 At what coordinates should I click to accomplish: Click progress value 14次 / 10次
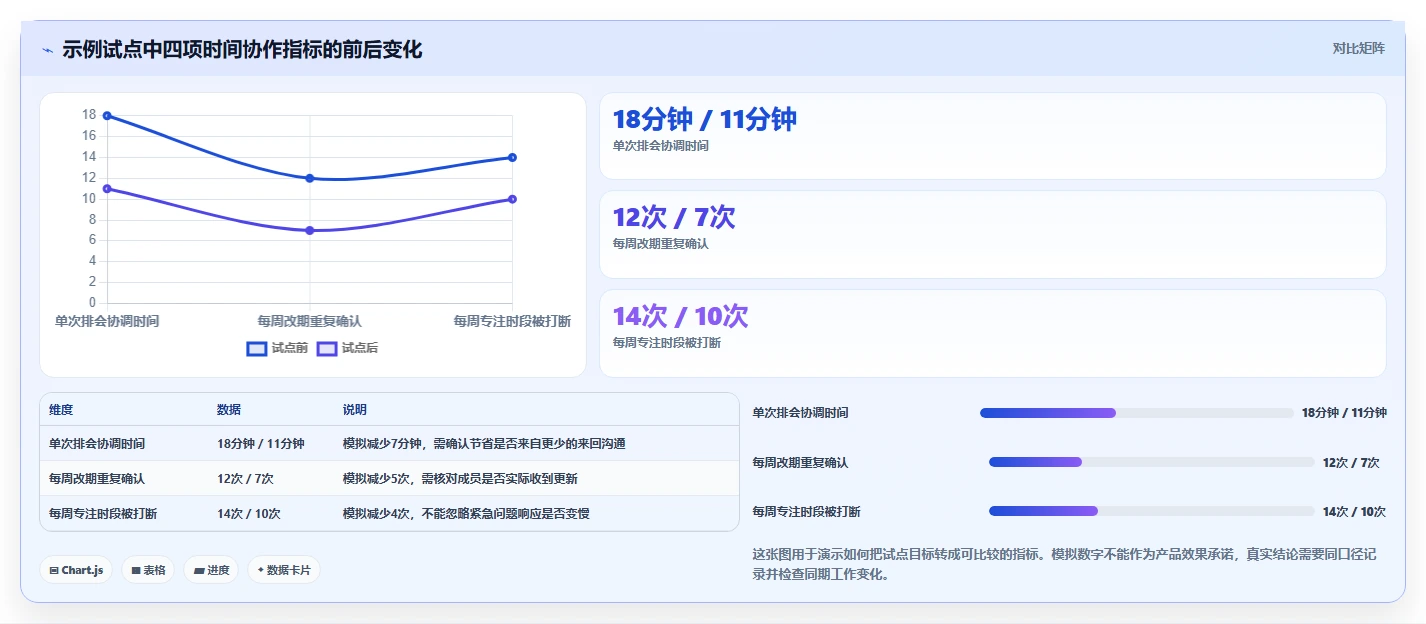click(1354, 512)
